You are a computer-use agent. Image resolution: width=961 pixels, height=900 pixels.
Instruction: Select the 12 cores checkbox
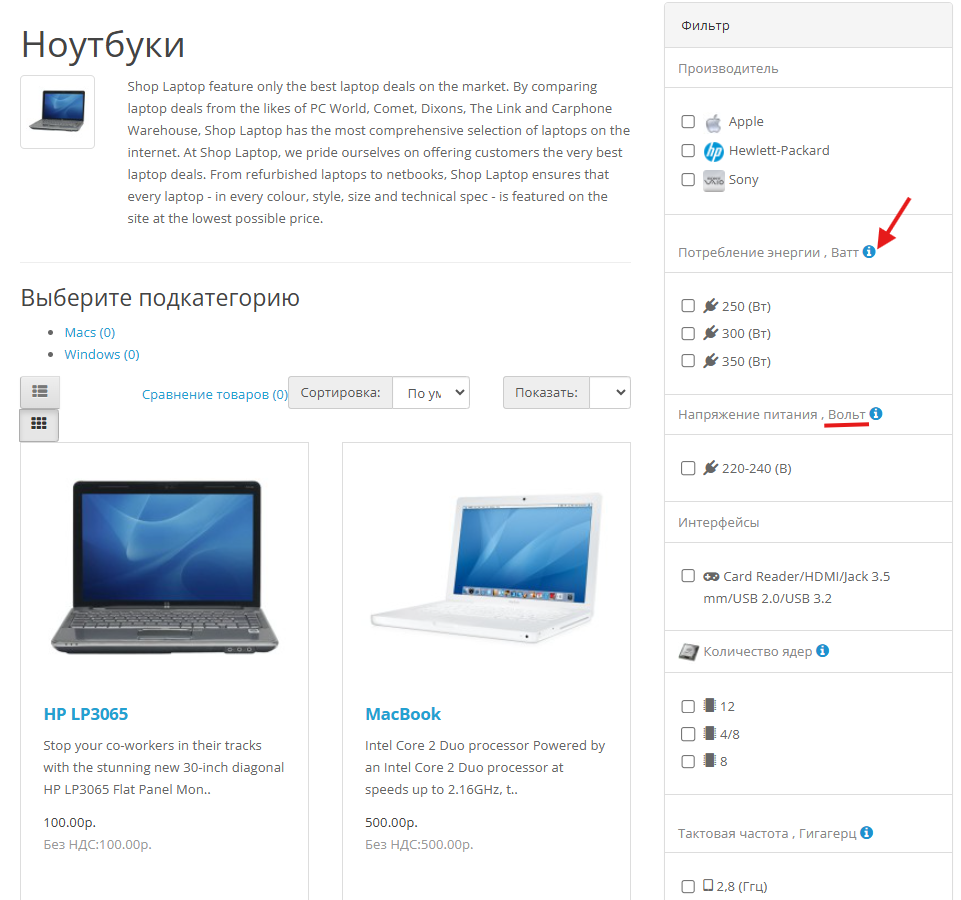tap(688, 706)
